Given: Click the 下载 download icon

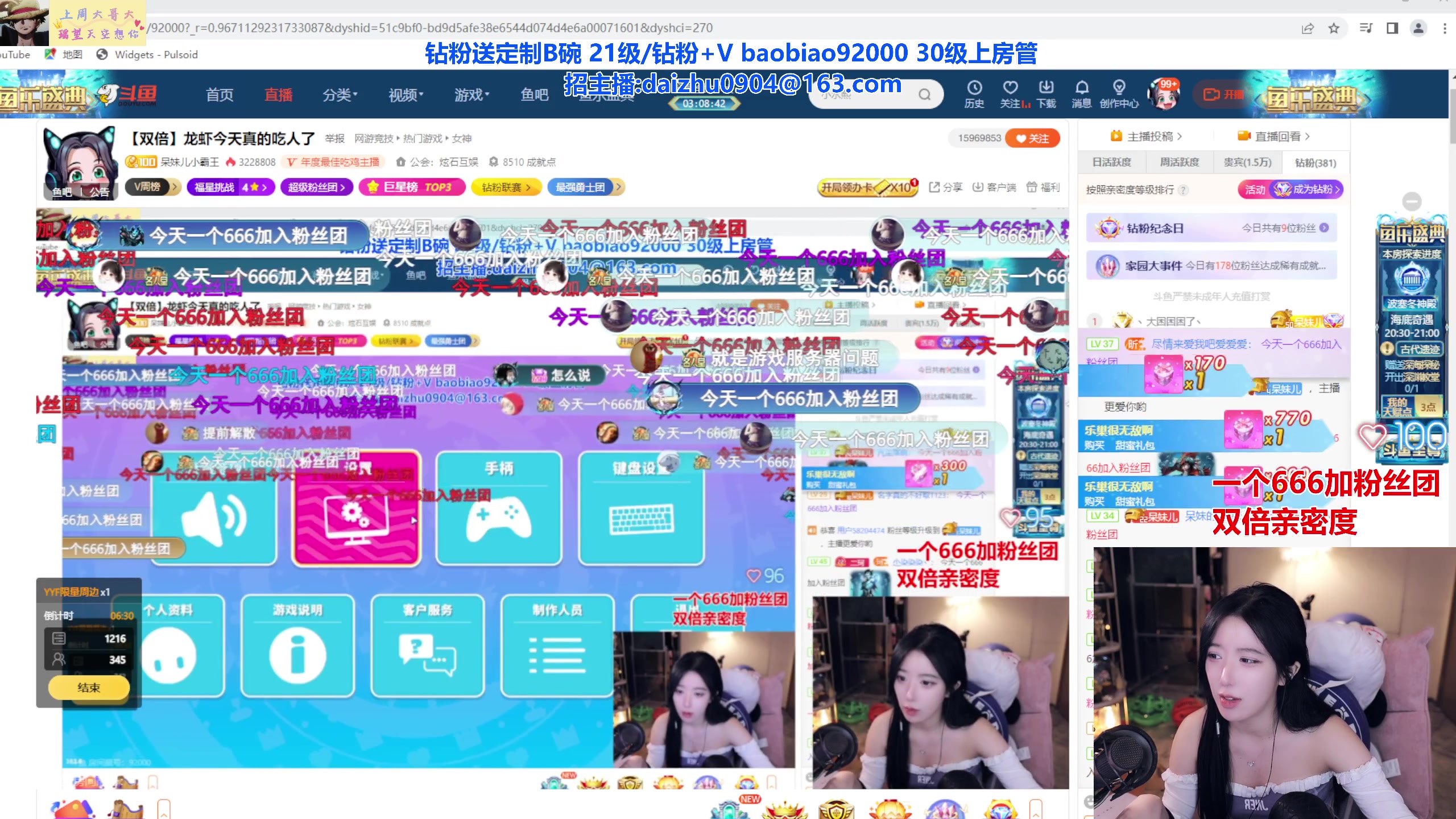Looking at the screenshot, I should point(1046,94).
